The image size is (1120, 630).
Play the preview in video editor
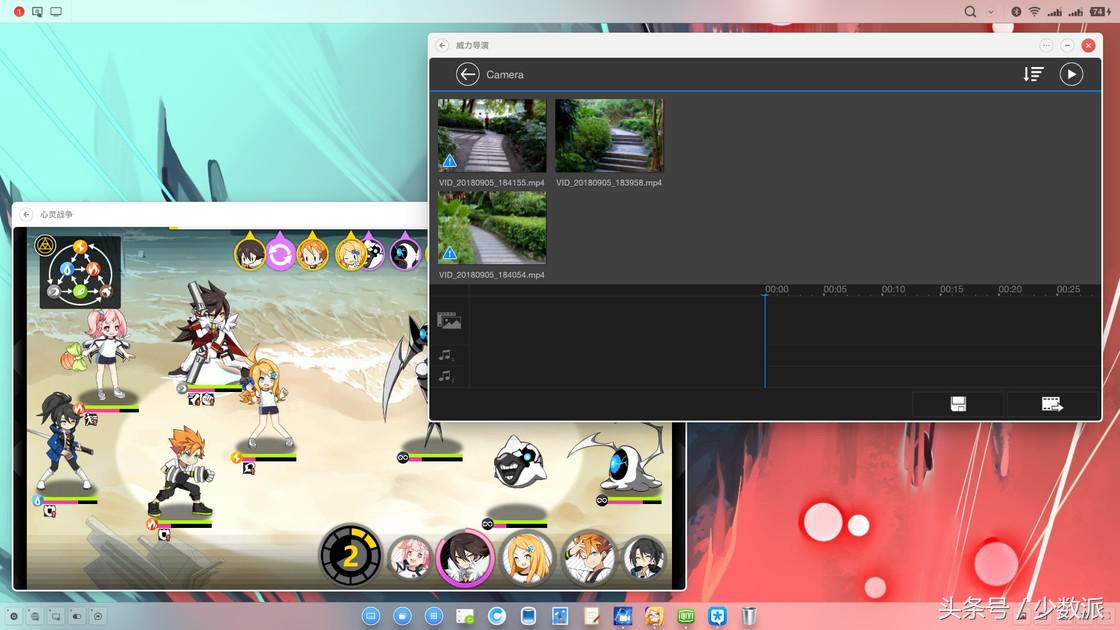tap(1071, 74)
